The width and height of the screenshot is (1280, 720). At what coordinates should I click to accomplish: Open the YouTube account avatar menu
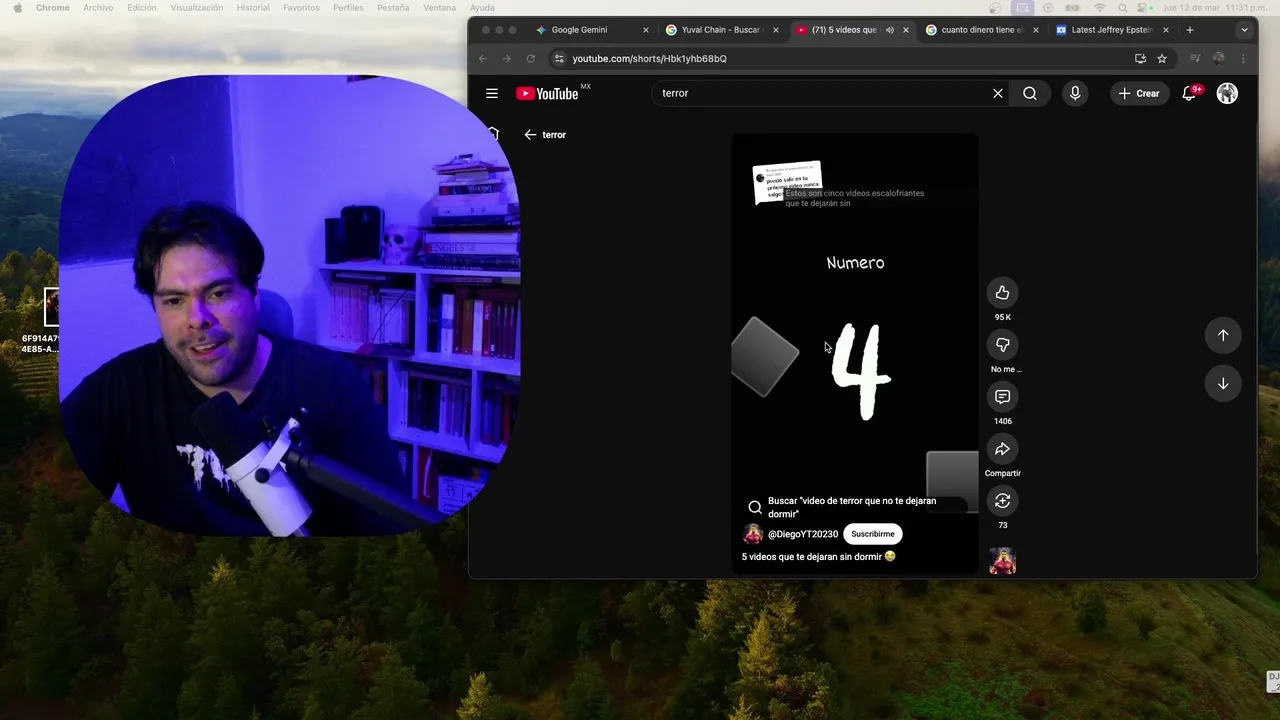click(x=1227, y=93)
